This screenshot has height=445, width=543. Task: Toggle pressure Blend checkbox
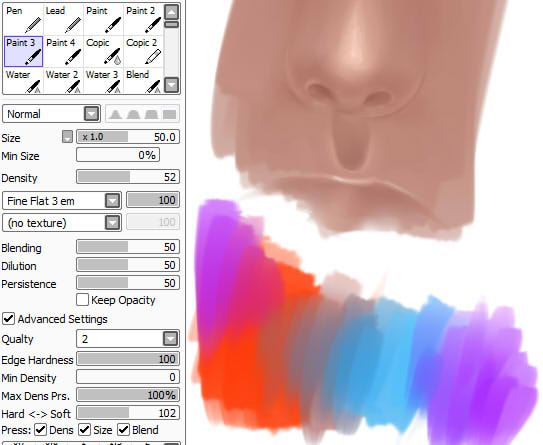123,430
